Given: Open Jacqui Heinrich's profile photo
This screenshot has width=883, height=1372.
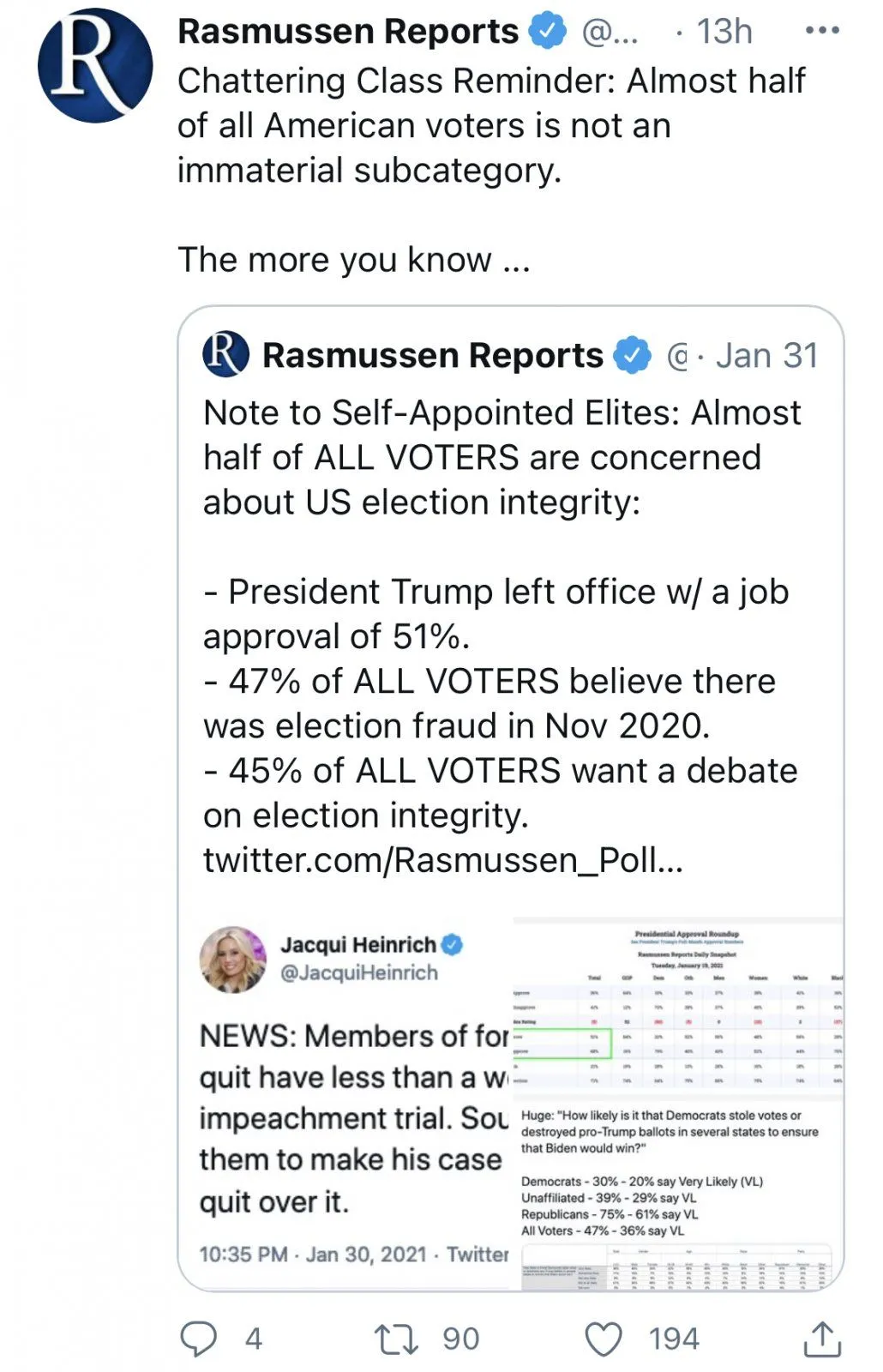Looking at the screenshot, I should 233,959.
